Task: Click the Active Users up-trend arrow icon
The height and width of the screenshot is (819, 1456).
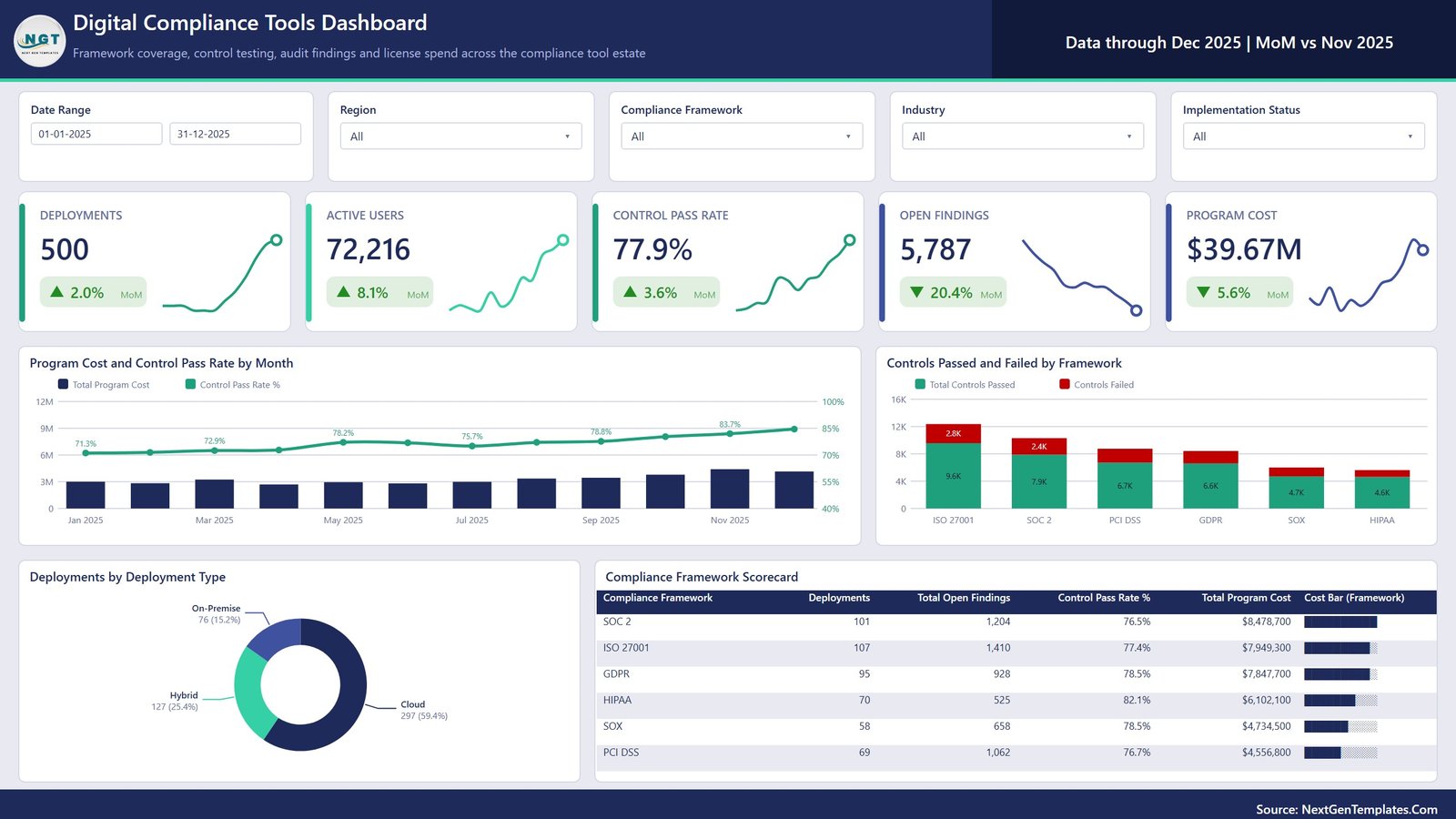Action: click(x=344, y=292)
